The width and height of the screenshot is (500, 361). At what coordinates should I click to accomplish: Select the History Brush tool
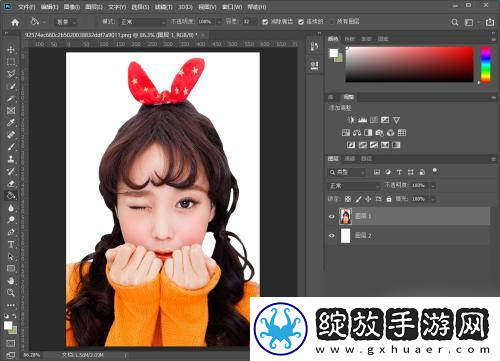tap(11, 171)
